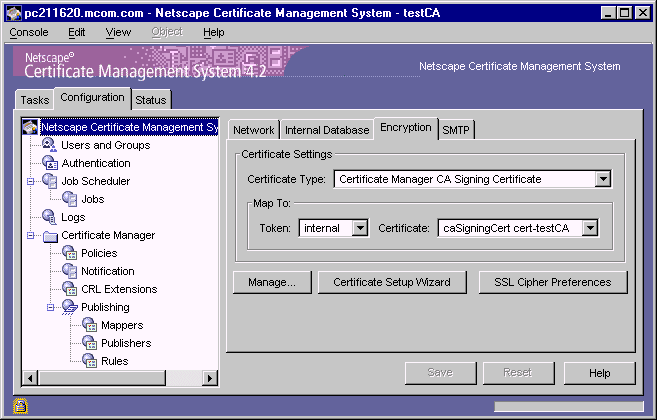Open the Console menu
The height and width of the screenshot is (420, 657).
(x=29, y=32)
